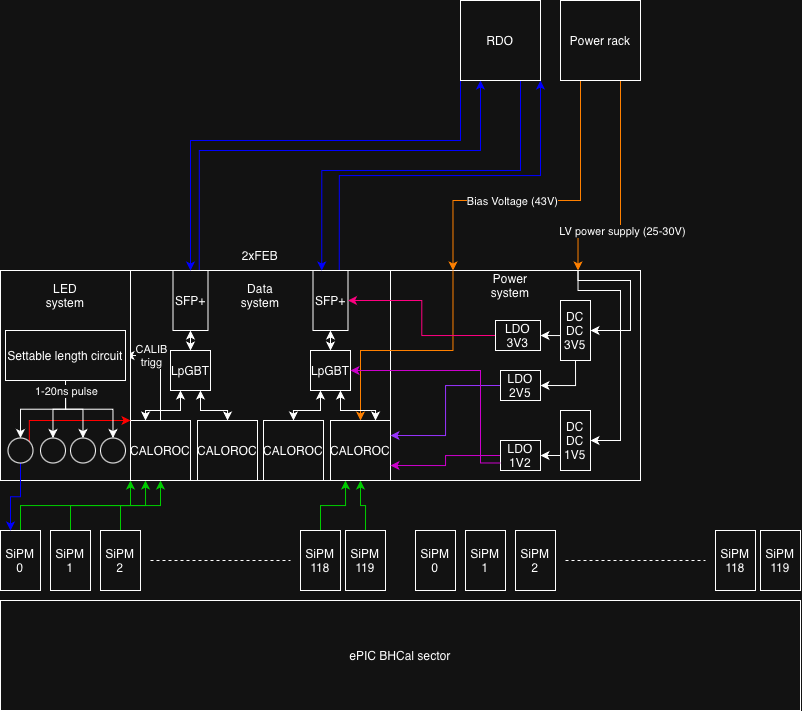Click the RDO block
The height and width of the screenshot is (711, 802).
tap(499, 41)
